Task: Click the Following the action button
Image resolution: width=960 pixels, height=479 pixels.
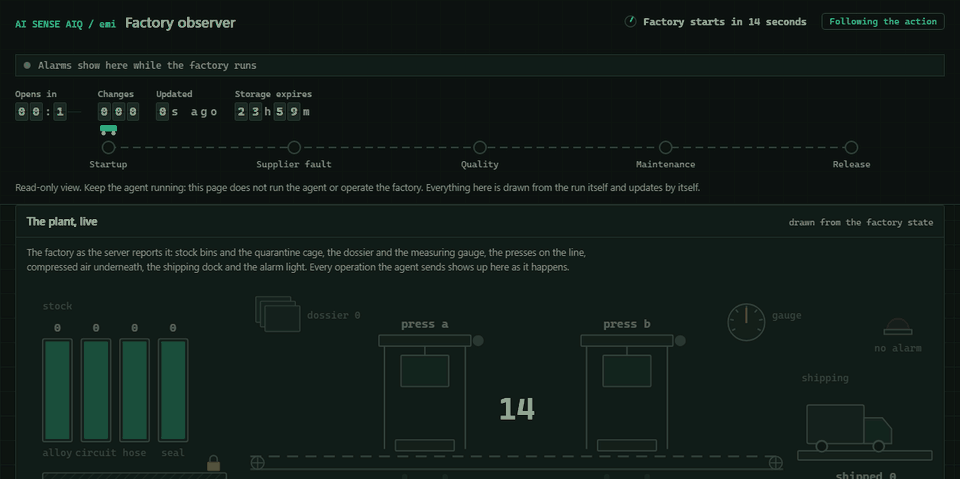Action: (x=882, y=21)
